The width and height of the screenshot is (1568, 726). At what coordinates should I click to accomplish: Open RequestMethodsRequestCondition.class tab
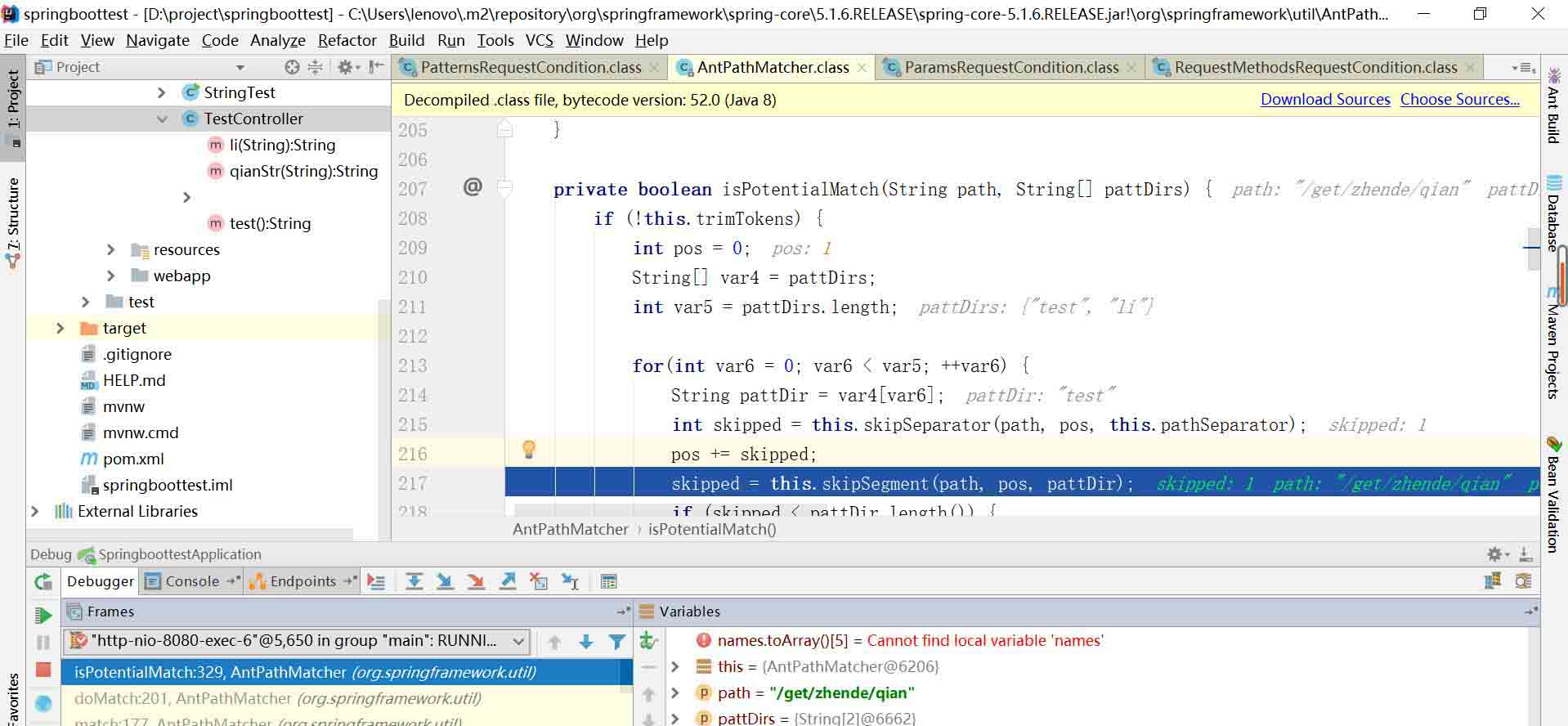click(1315, 68)
